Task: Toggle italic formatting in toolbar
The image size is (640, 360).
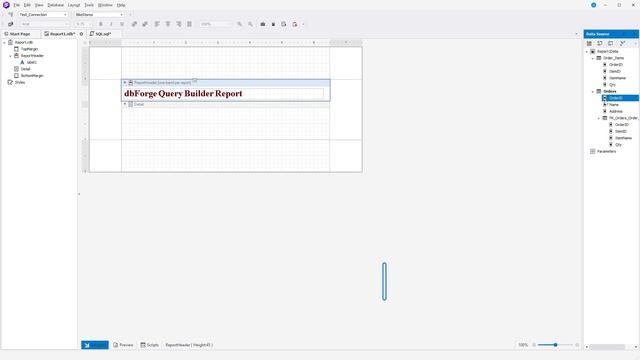Action: [x=111, y=24]
